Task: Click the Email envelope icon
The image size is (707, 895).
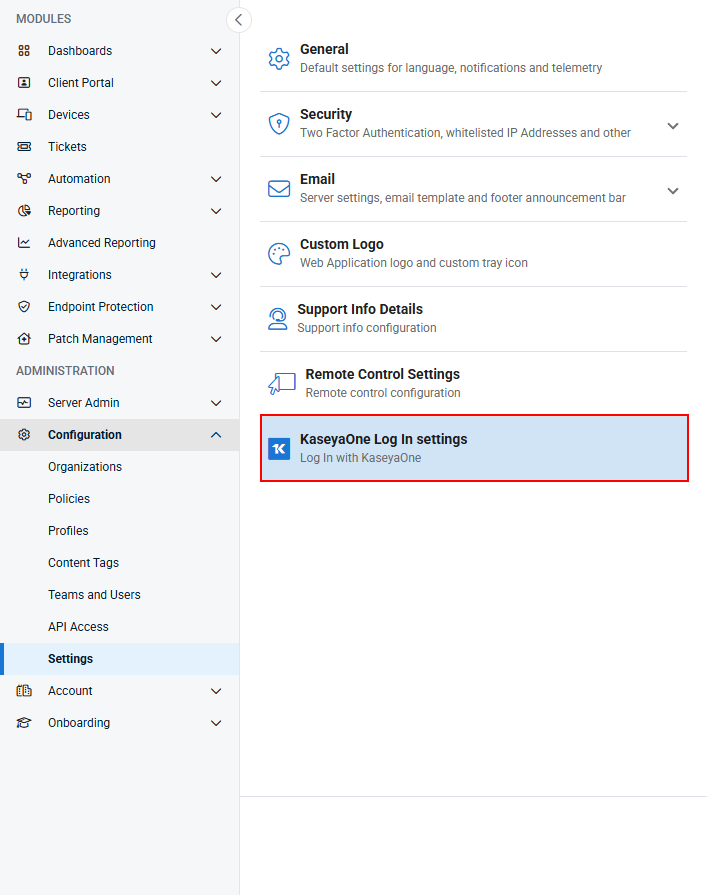Action: click(279, 188)
